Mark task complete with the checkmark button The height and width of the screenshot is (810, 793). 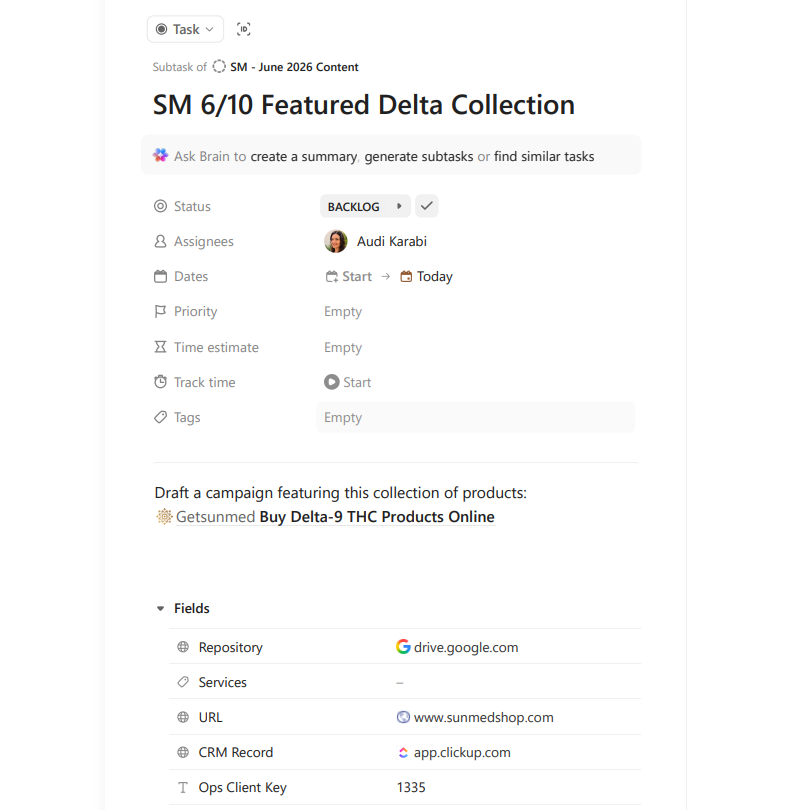tap(427, 206)
